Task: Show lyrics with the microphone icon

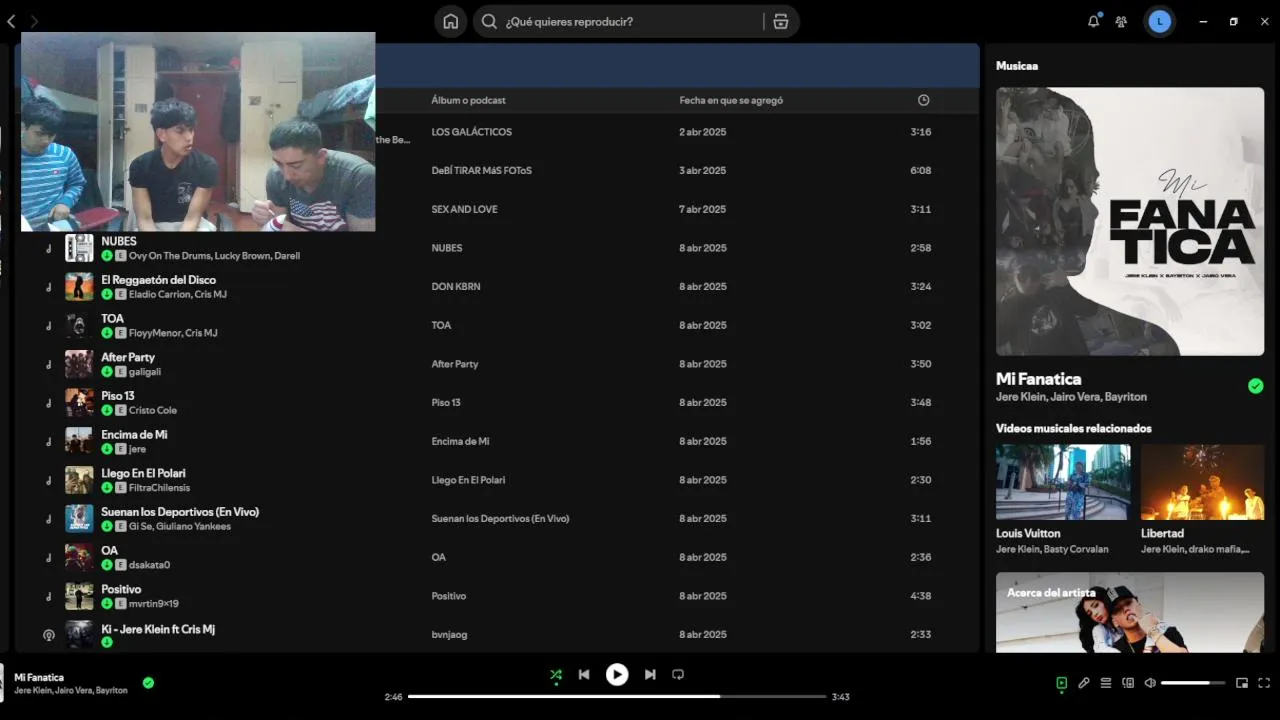Action: [x=1083, y=683]
